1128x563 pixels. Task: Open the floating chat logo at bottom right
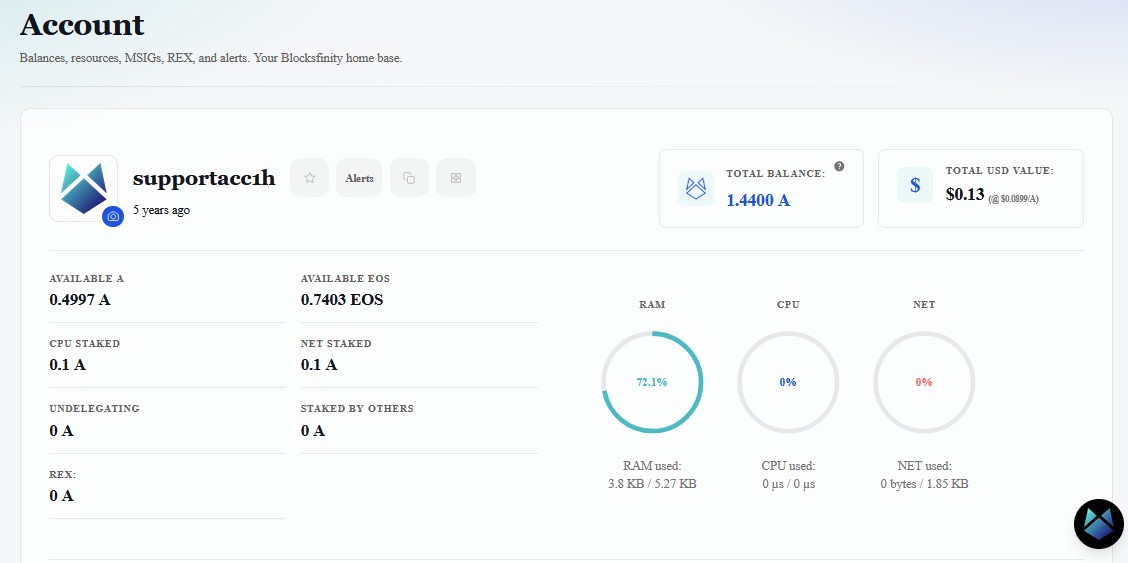1099,523
